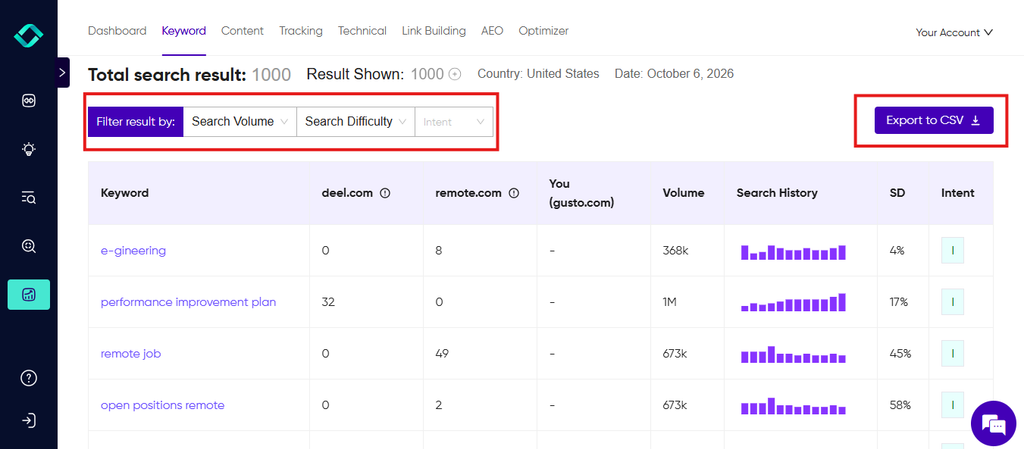
Task: Open the lightbulb ideas sidebar icon
Action: [29, 149]
